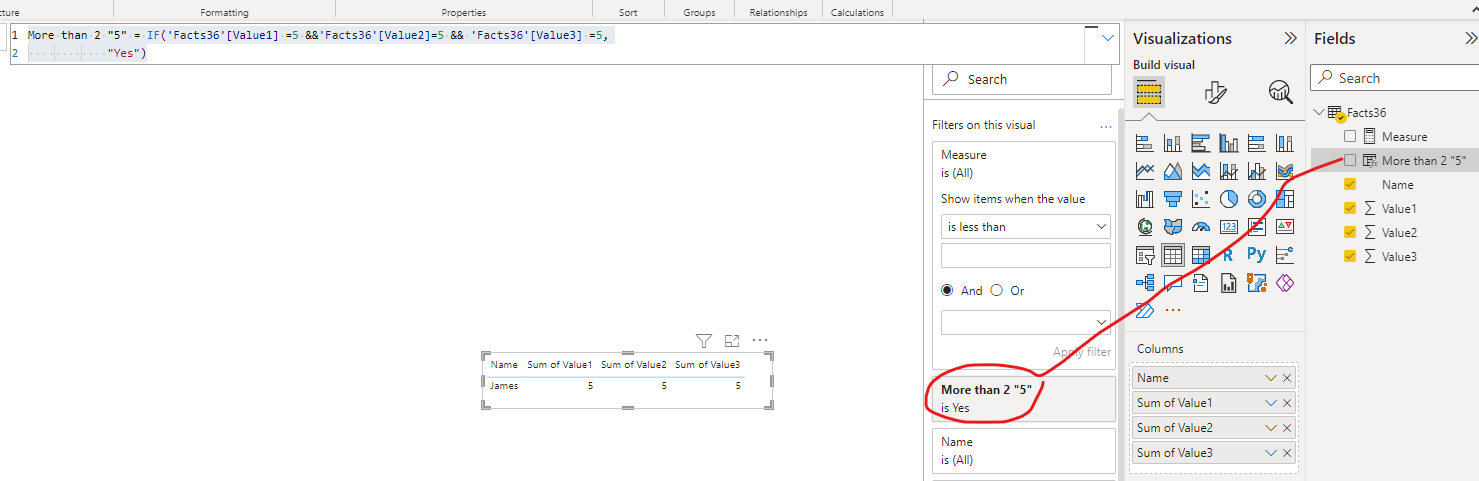Check the More than 2 "5" field checkbox
The height and width of the screenshot is (481, 1479).
(x=1350, y=160)
